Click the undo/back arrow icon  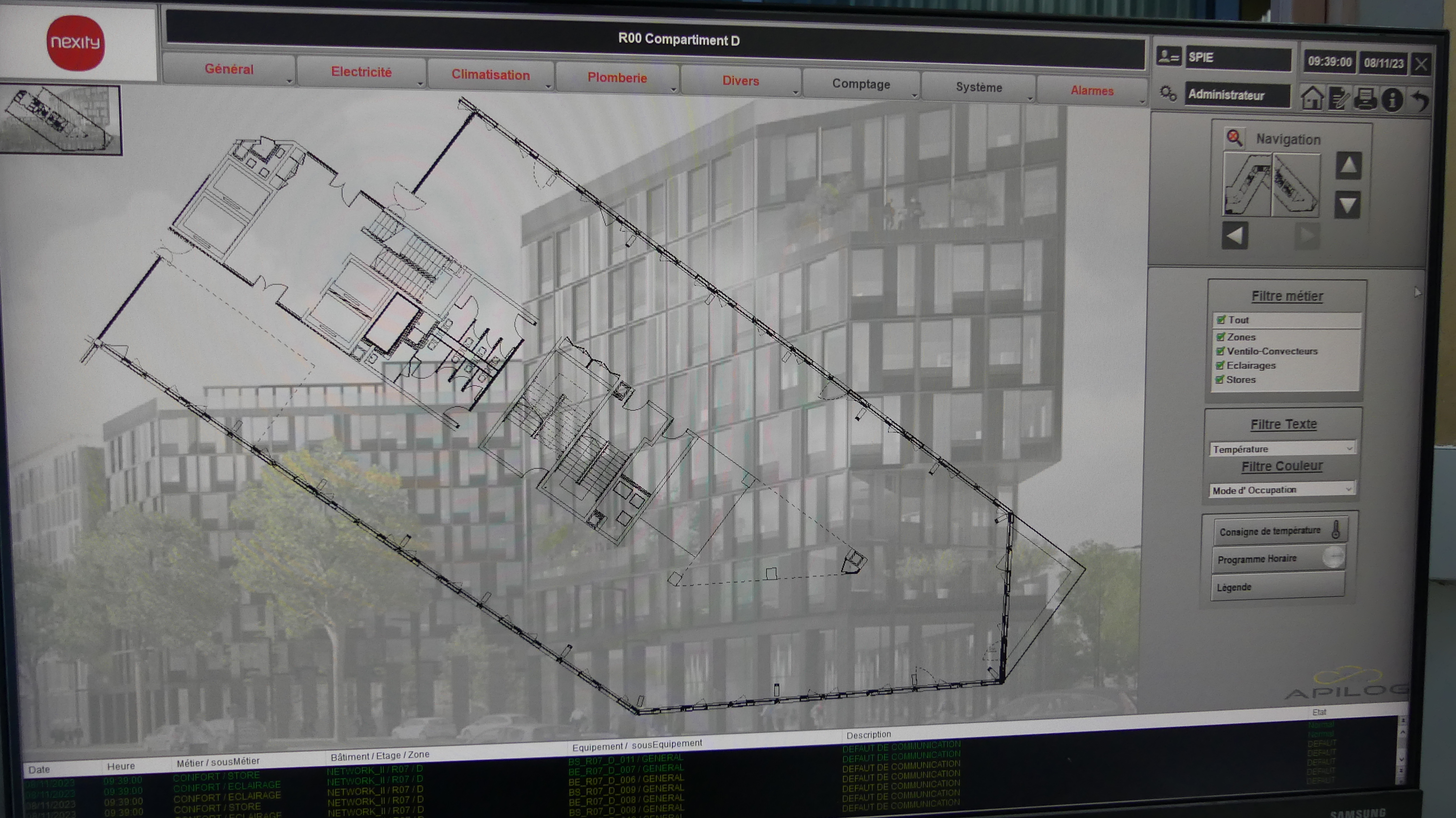[1420, 101]
